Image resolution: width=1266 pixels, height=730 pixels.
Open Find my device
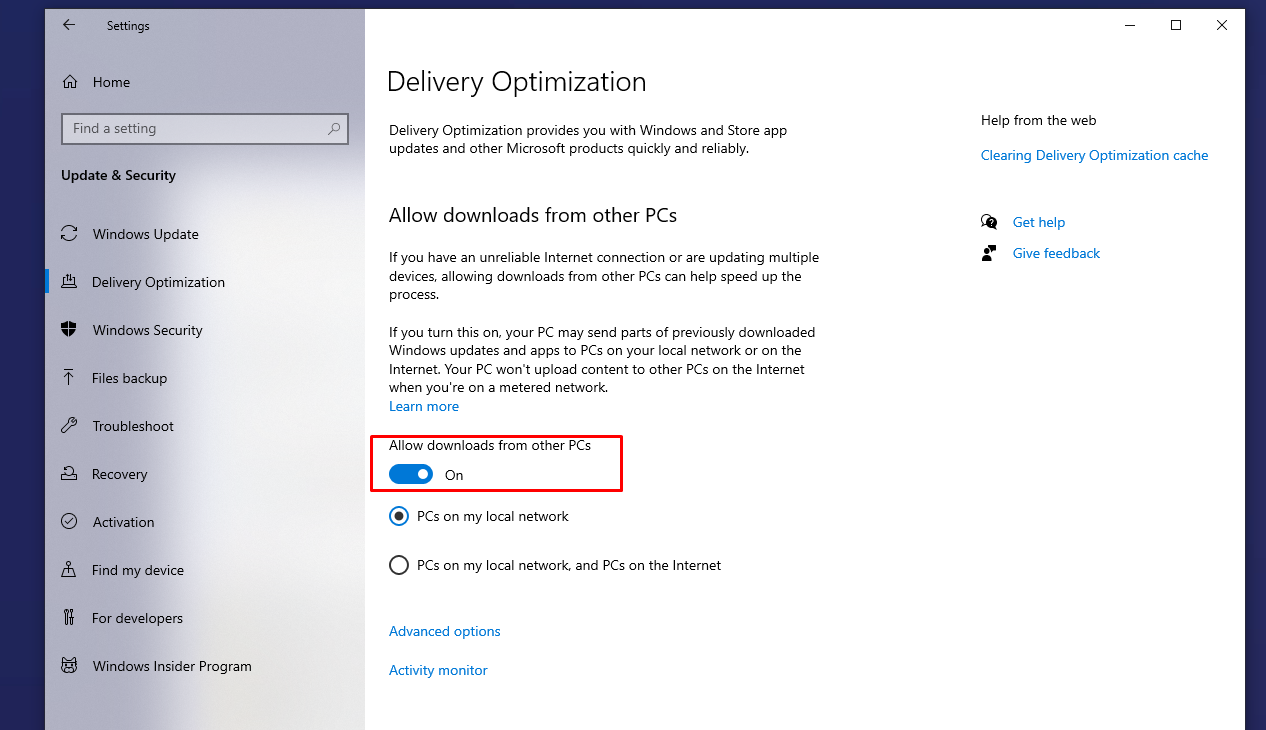[135, 569]
